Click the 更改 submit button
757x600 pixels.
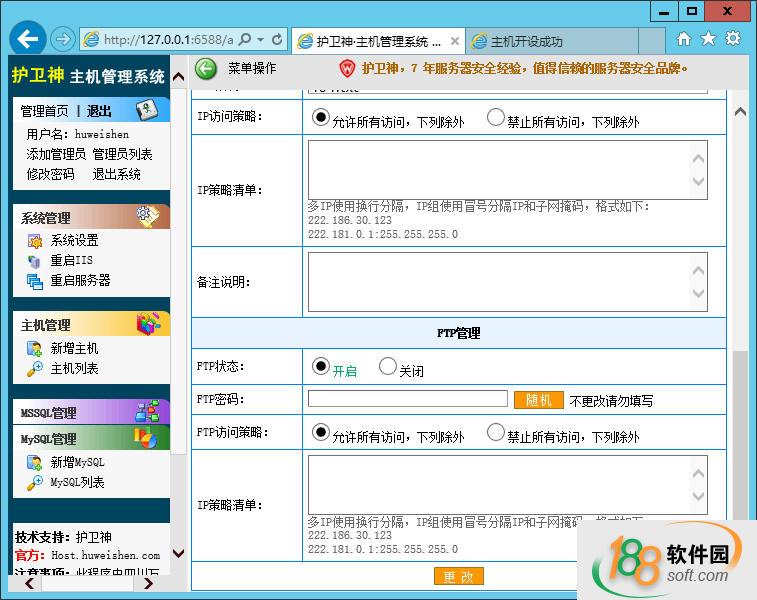tap(458, 577)
